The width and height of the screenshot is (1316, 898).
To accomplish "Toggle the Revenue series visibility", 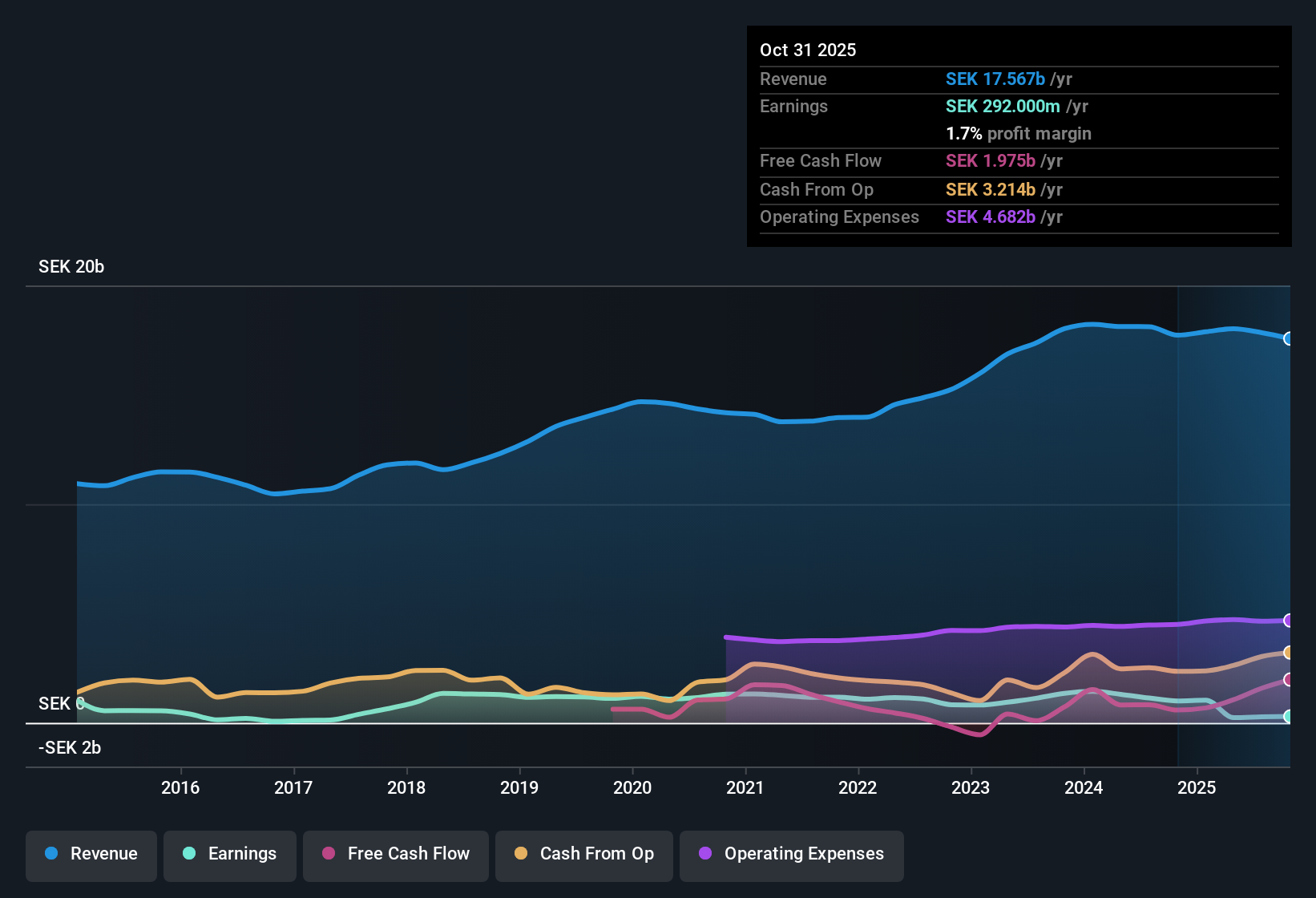I will (91, 854).
